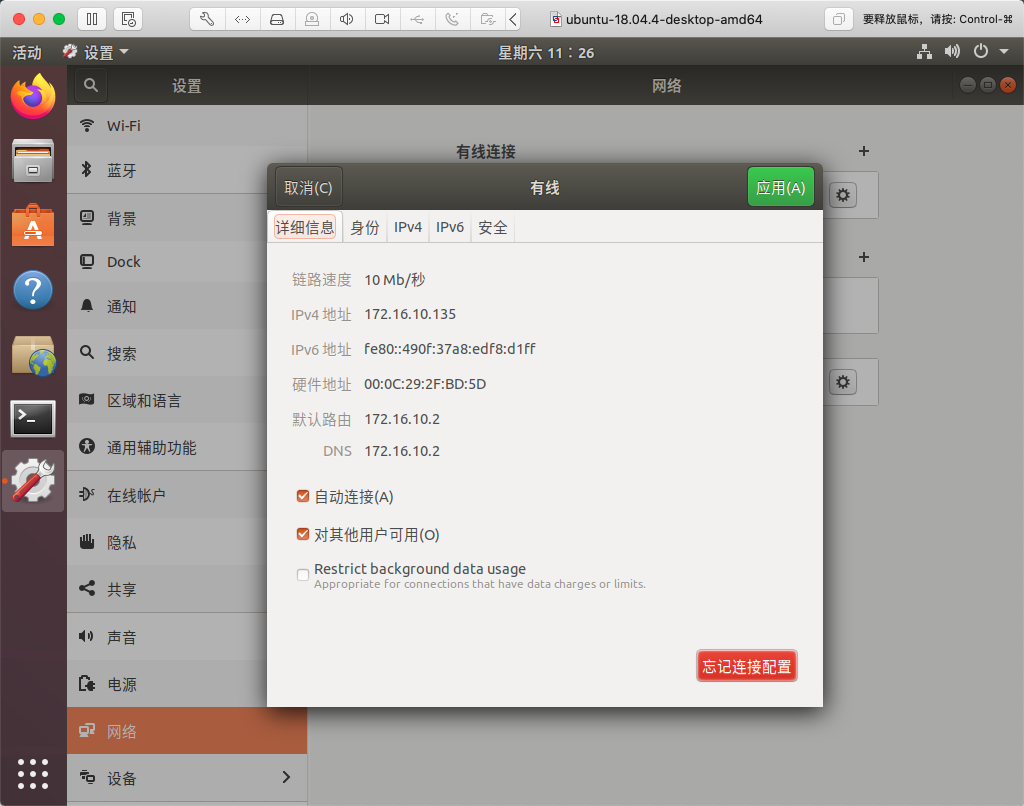Click the IPv4 address 172.16.10.135
This screenshot has width=1024, height=806.
(x=410, y=314)
